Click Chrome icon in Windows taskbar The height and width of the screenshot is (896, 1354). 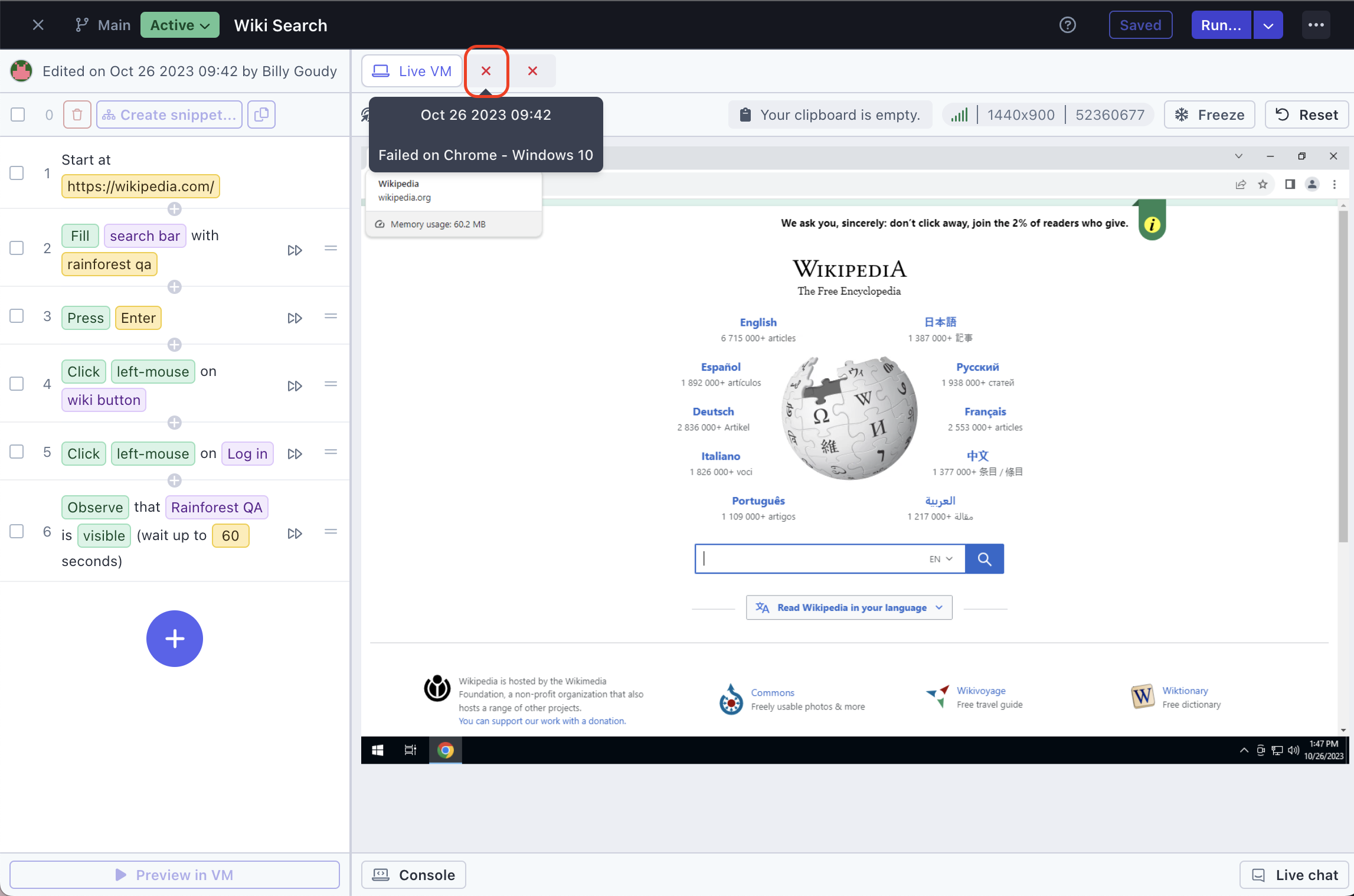446,750
